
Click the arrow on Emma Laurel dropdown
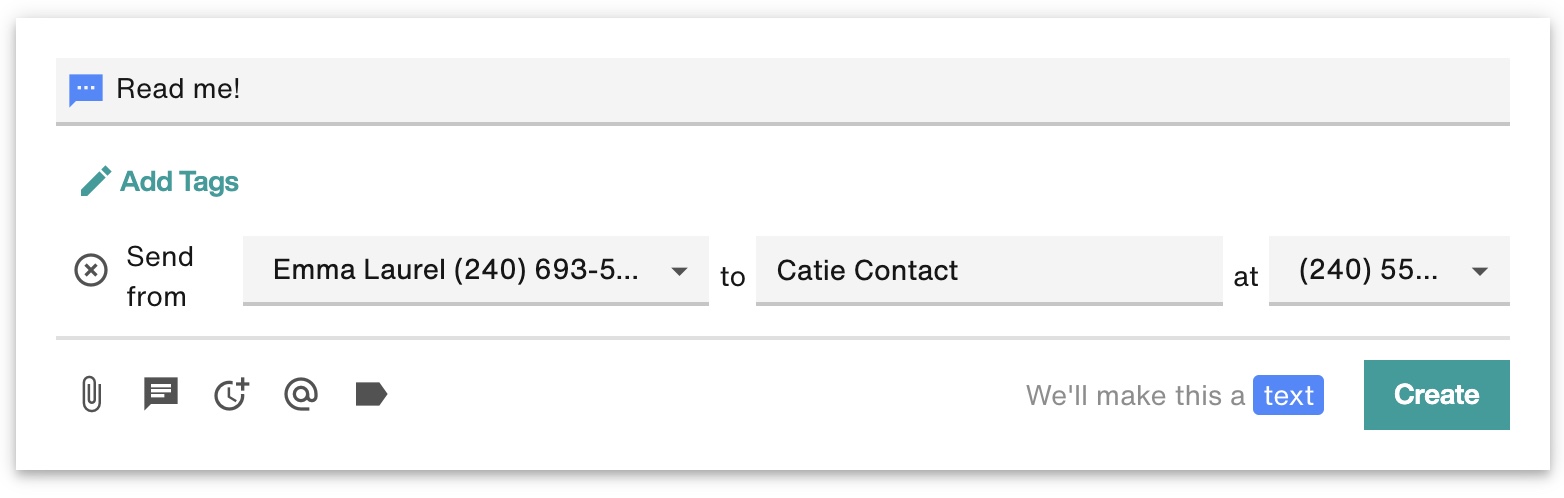679,271
